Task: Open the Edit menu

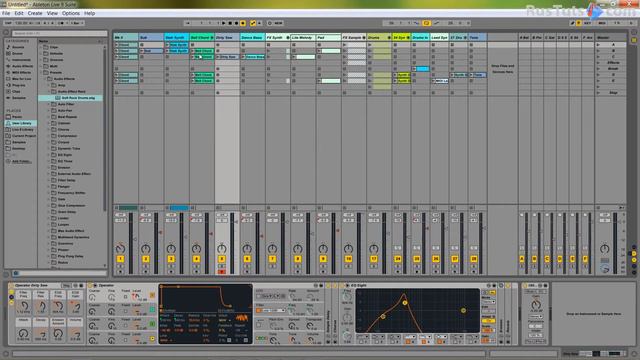Action: coord(19,13)
